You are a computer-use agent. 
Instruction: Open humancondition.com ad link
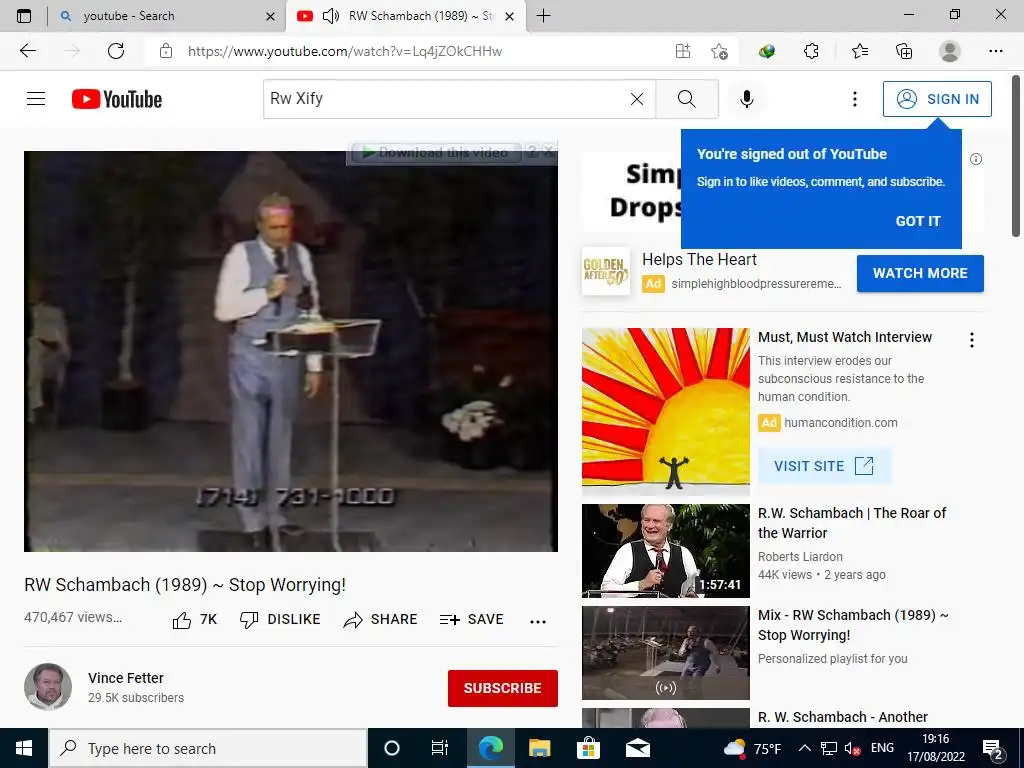pyautogui.click(x=840, y=423)
